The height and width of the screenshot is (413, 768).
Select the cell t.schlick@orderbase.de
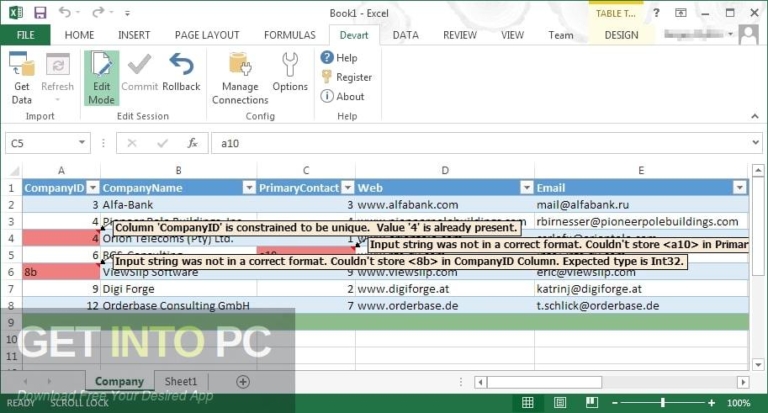[x=641, y=306]
